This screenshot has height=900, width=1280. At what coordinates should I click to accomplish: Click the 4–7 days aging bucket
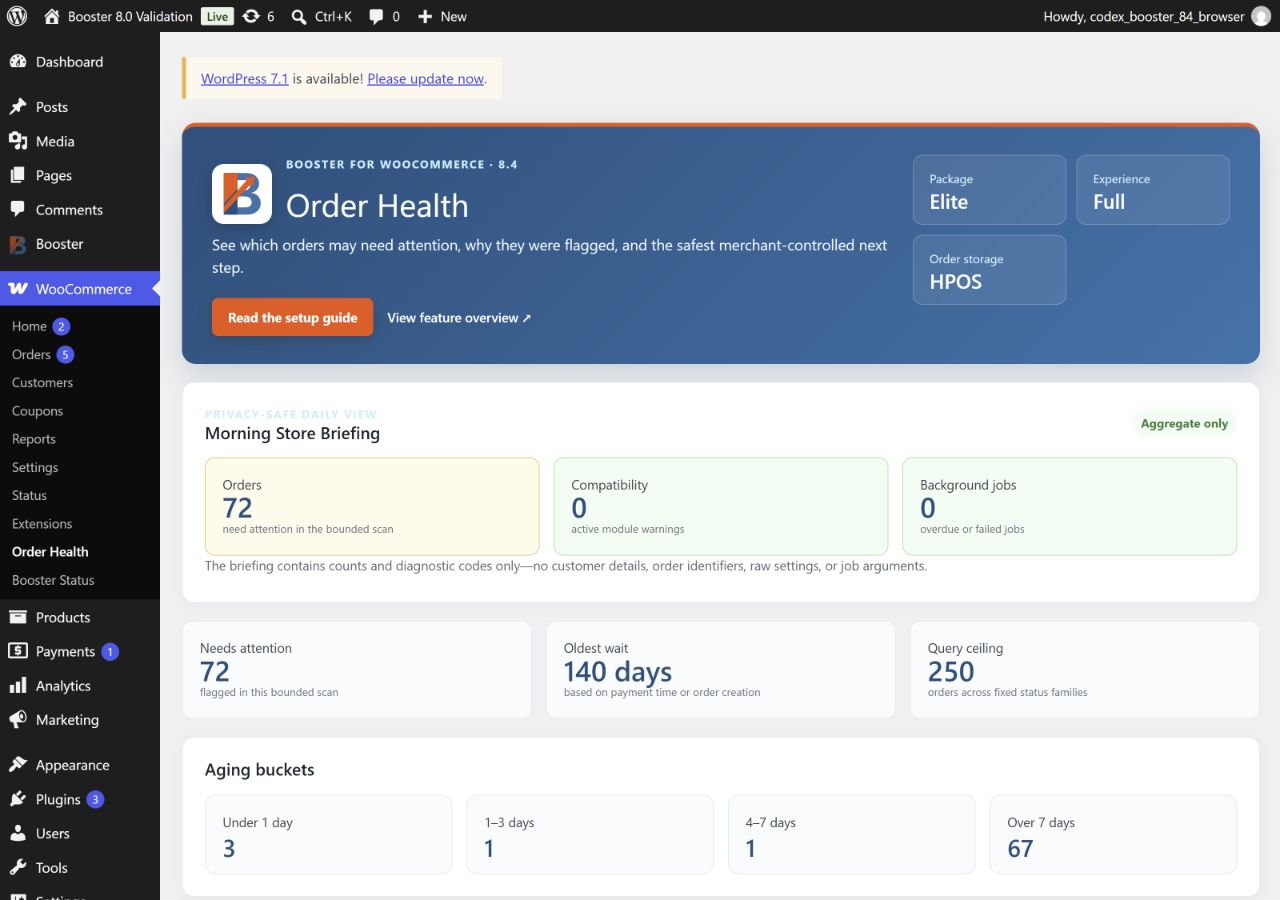pyautogui.click(x=851, y=835)
